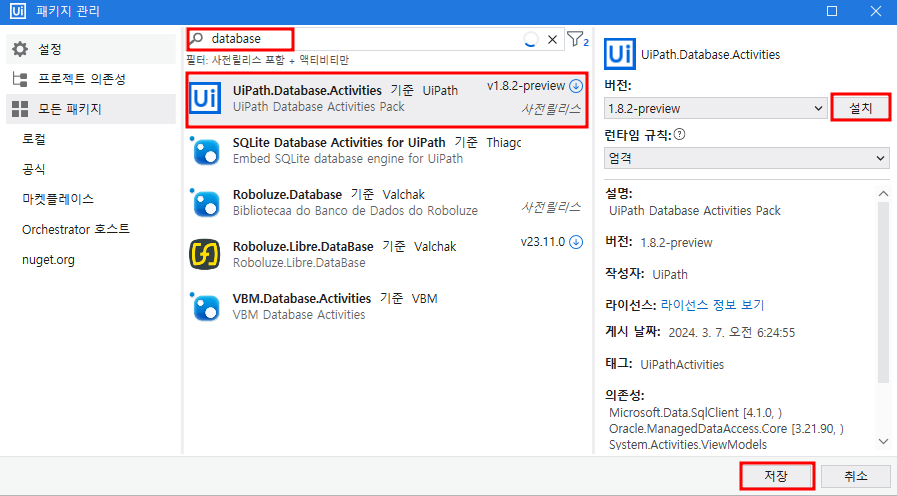Click the 프로젝트 의존성 tree icon
This screenshot has height=496, width=897.
point(20,79)
